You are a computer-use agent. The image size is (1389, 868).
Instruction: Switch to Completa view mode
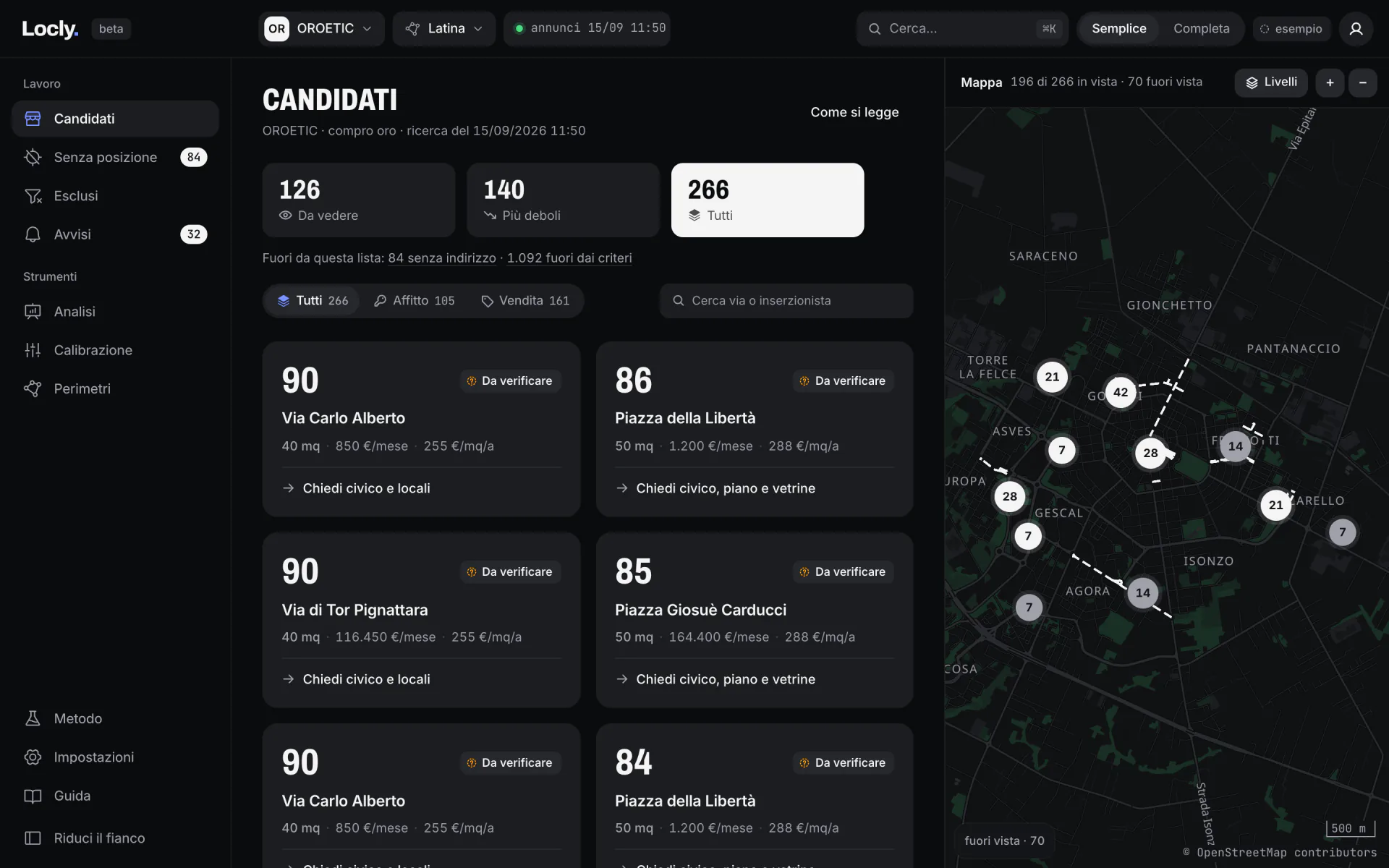(x=1201, y=29)
